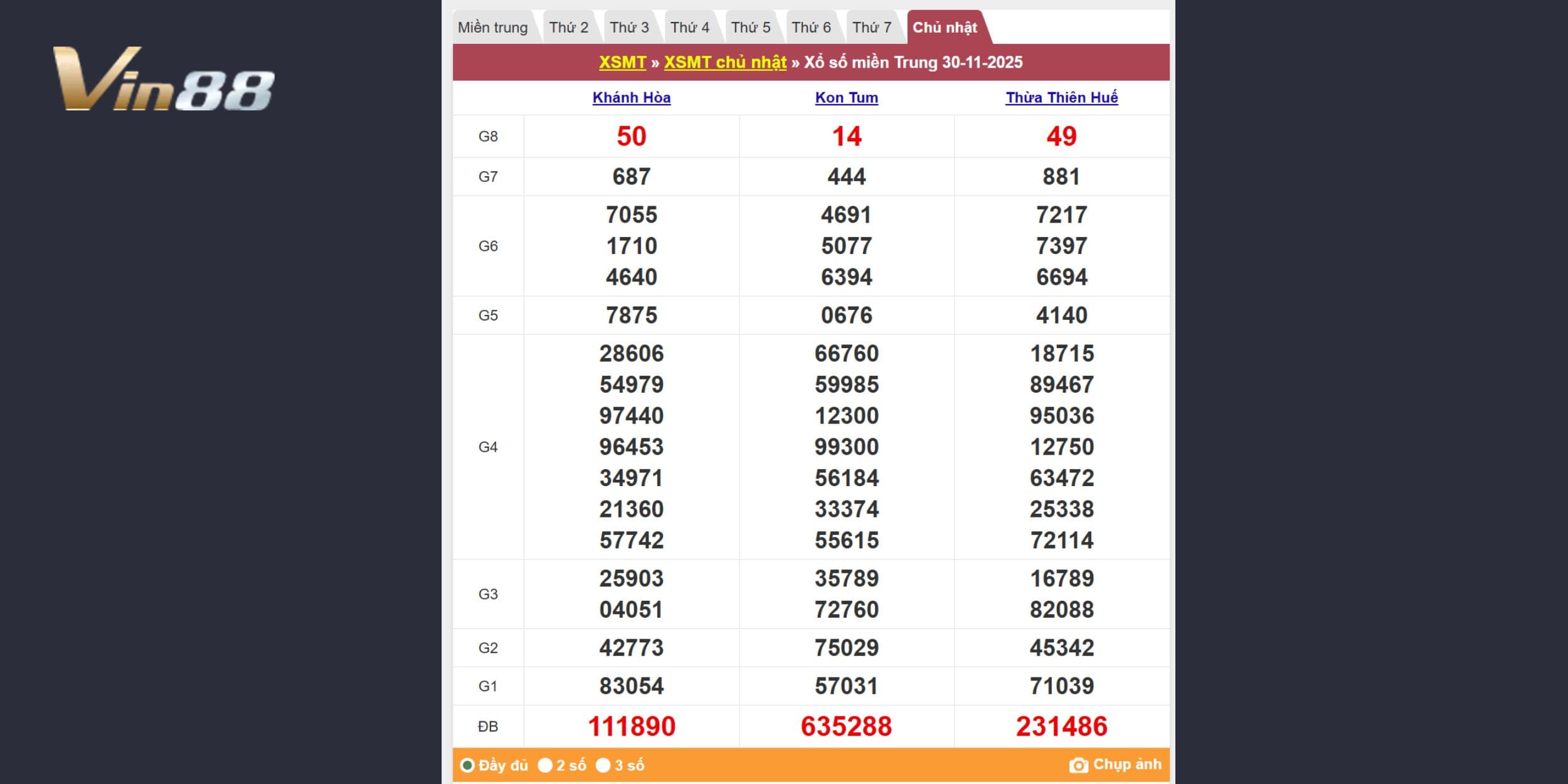Open the XSMT chủ nhật breadcrumb link
Screen dimensions: 1568x784
(x=725, y=63)
